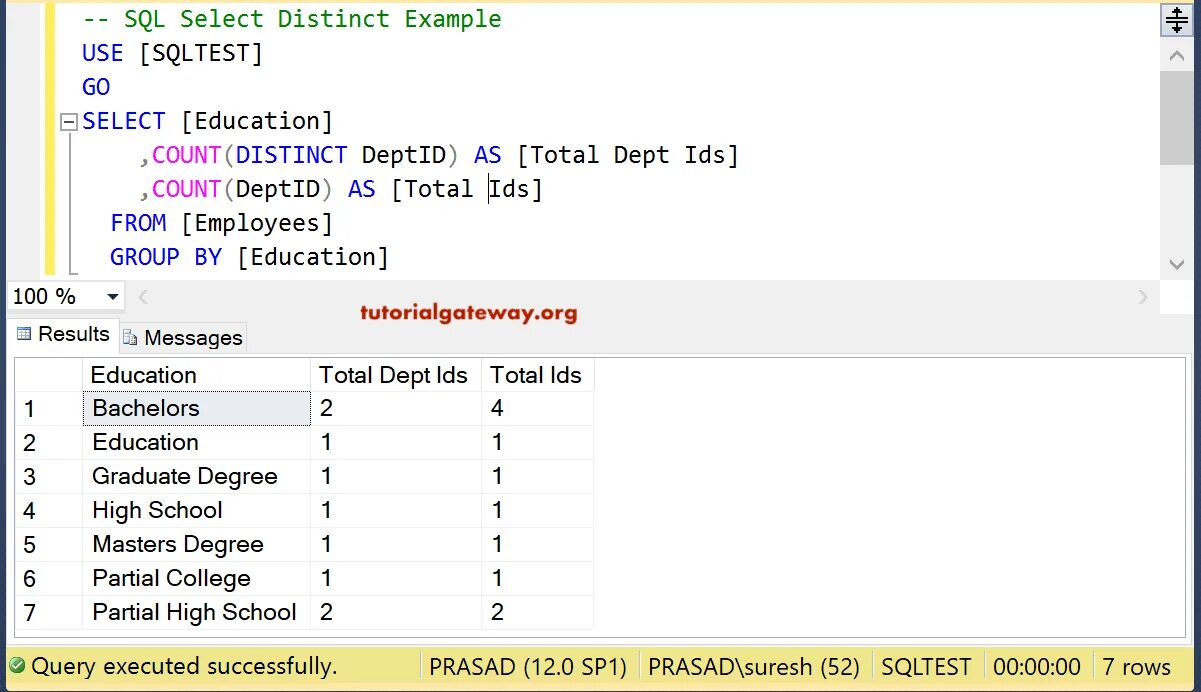Click Total Dept Ids value for Graduate Degree
1201x692 pixels.
(396, 476)
